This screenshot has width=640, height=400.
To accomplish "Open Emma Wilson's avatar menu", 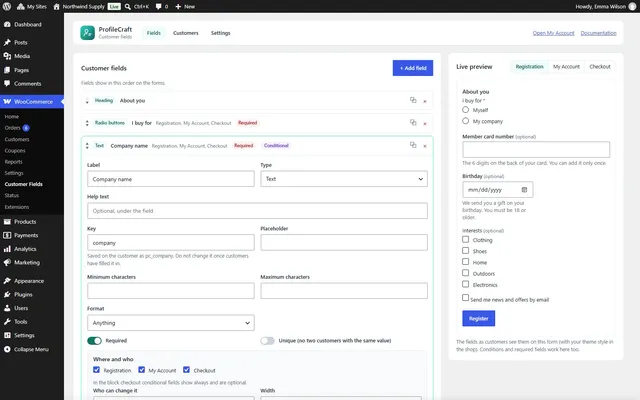I will click(x=632, y=7).
